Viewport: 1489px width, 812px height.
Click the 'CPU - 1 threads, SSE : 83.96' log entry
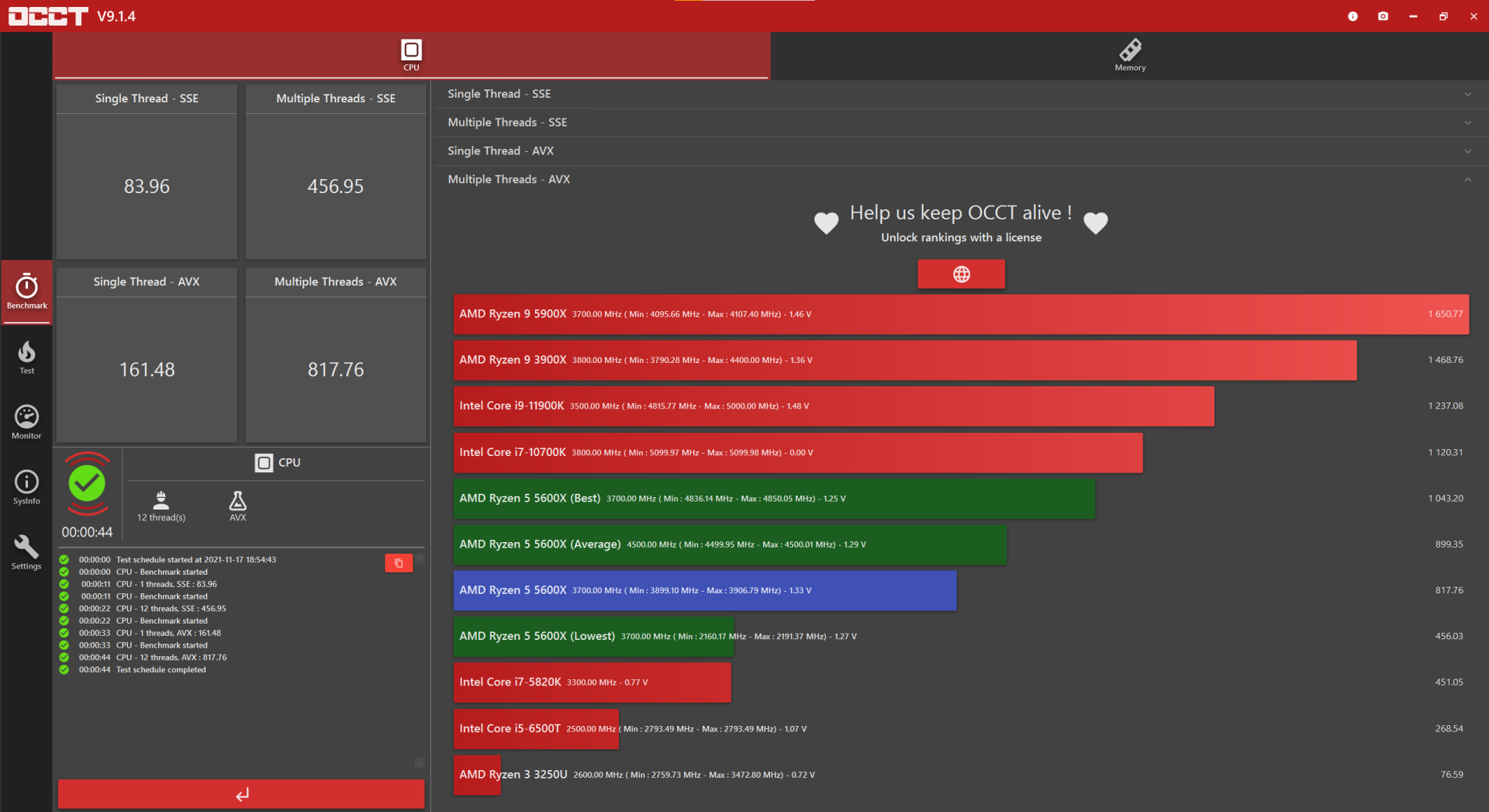coord(167,584)
